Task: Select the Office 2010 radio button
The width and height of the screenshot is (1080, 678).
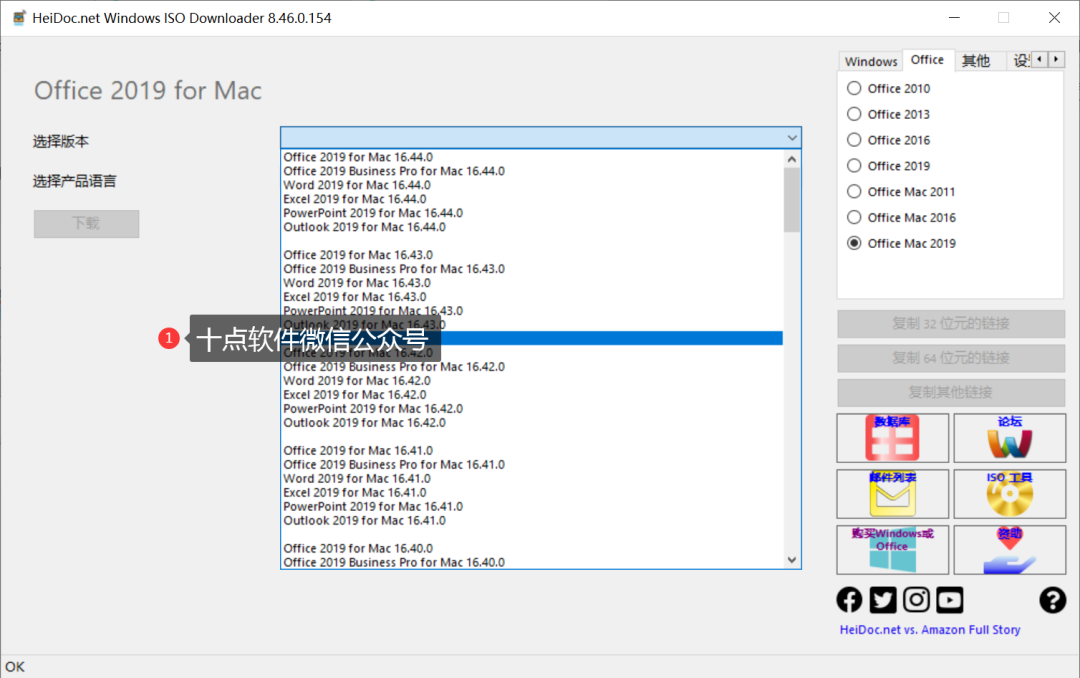Action: [854, 88]
